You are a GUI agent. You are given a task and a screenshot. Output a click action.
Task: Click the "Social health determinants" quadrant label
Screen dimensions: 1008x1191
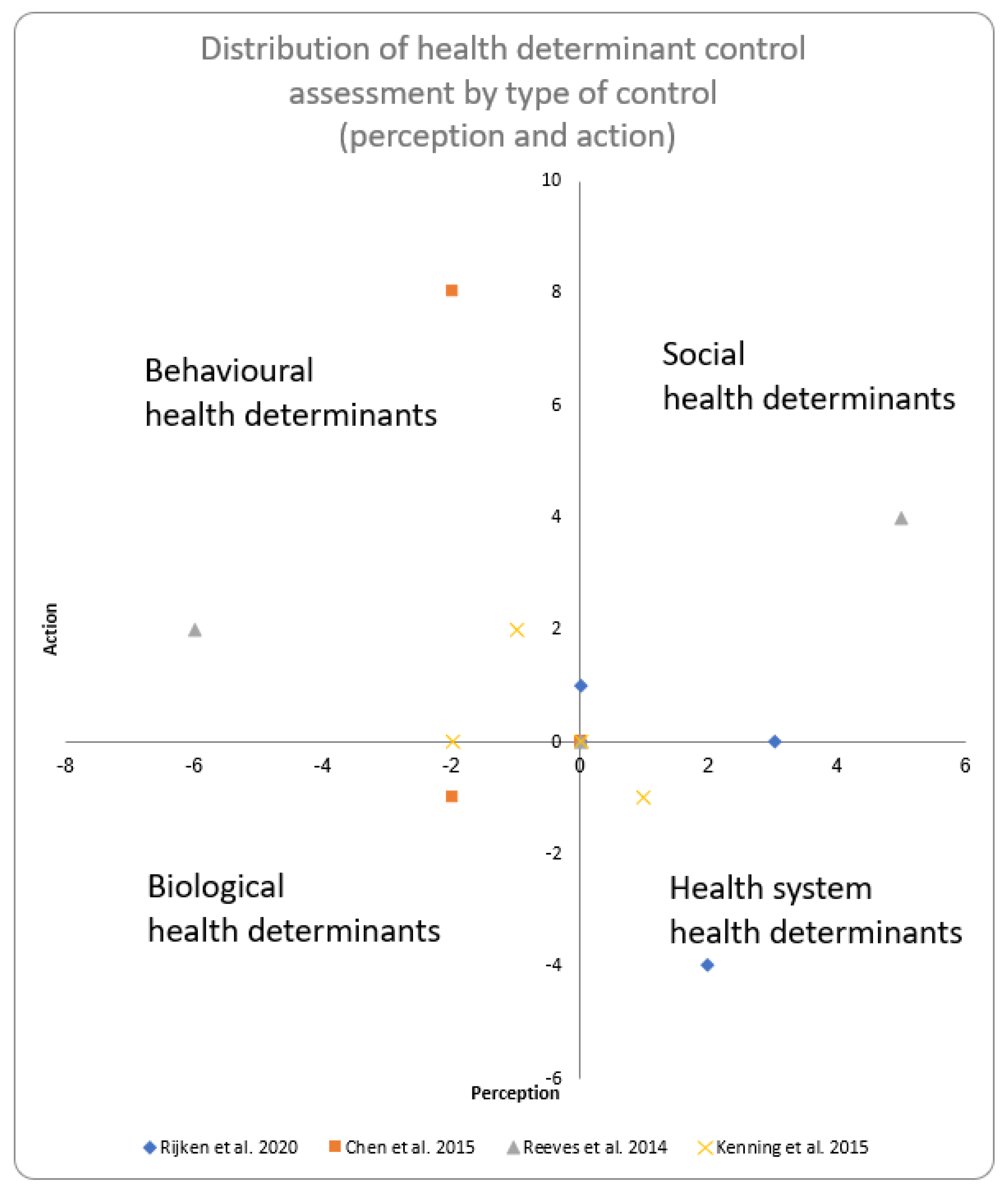(x=808, y=376)
